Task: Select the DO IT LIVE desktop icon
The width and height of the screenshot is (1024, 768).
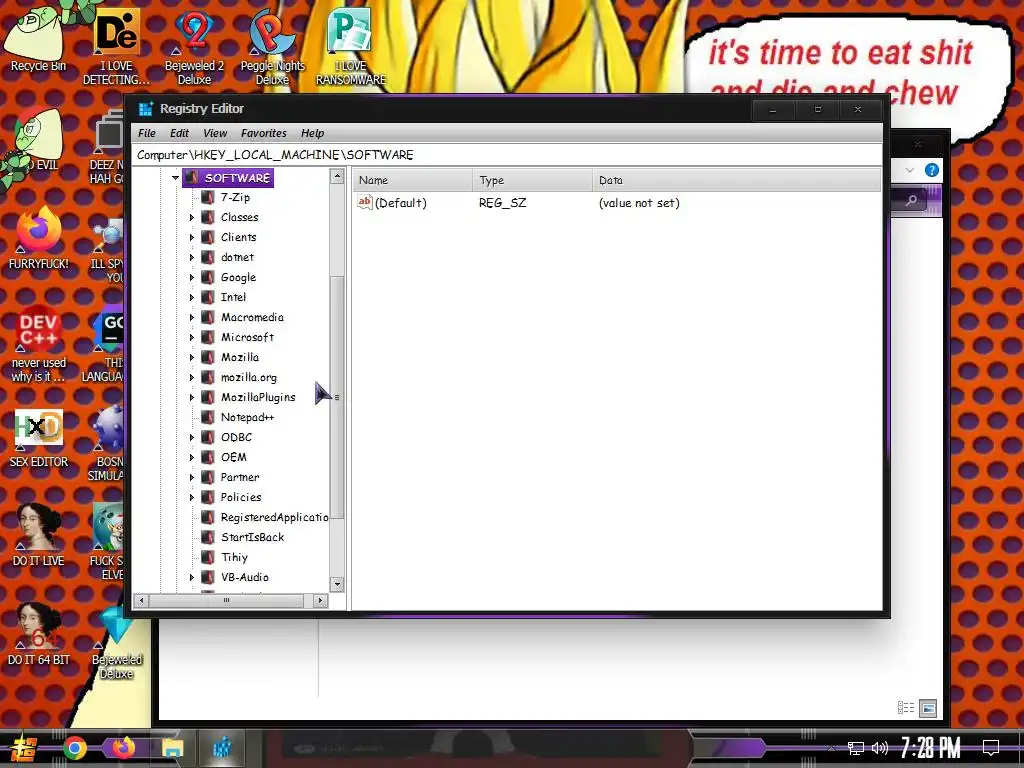Action: tap(39, 536)
